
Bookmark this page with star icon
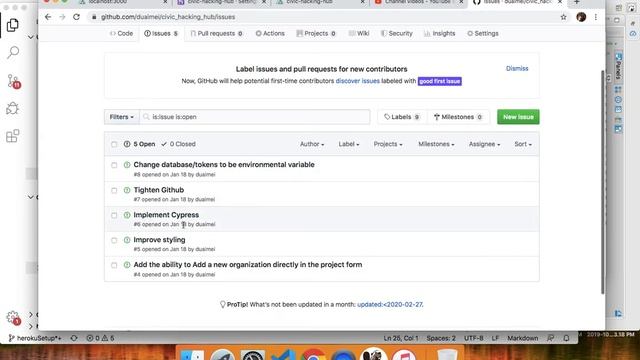click(563, 17)
